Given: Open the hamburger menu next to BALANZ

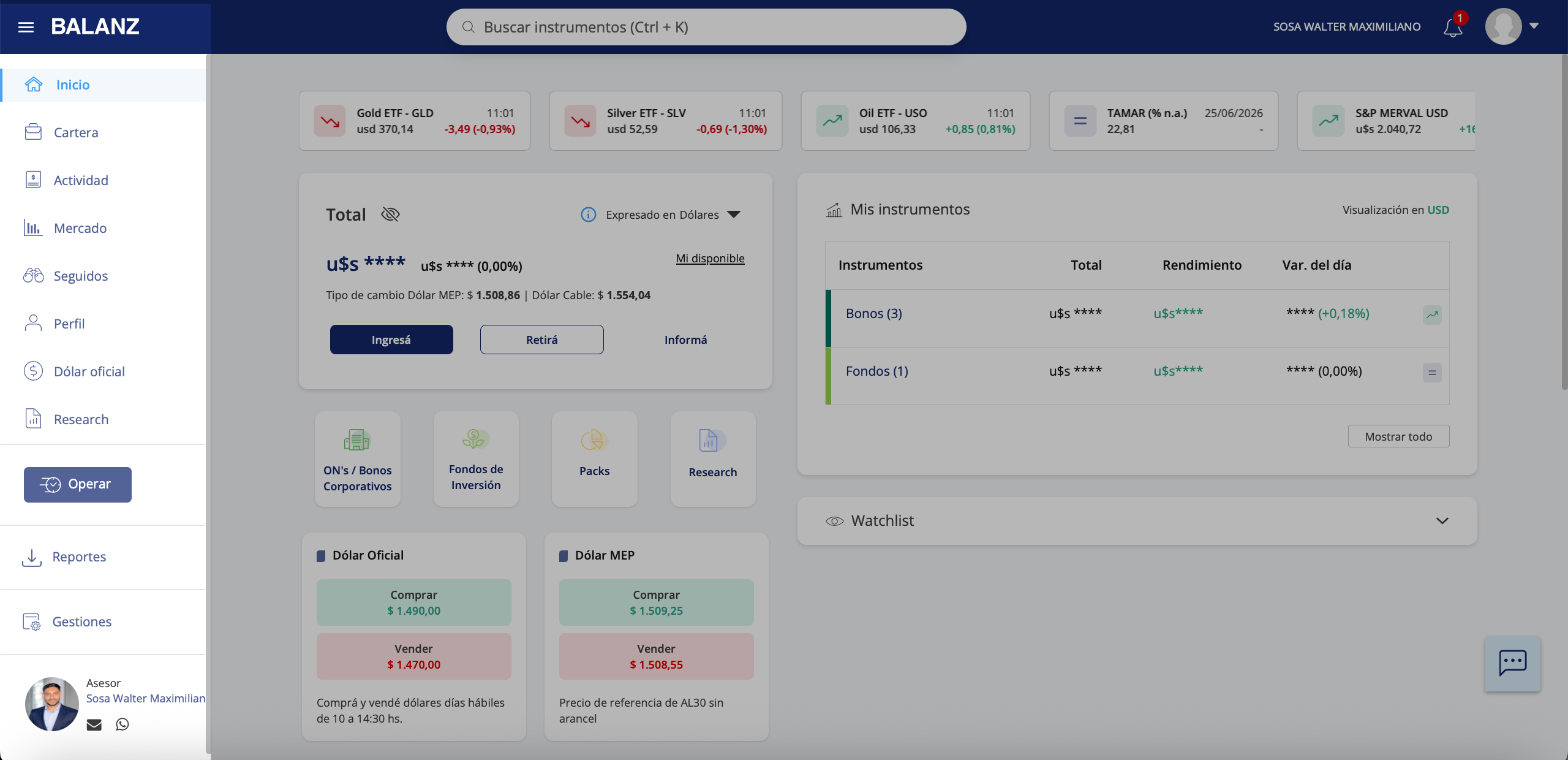Looking at the screenshot, I should (x=26, y=27).
